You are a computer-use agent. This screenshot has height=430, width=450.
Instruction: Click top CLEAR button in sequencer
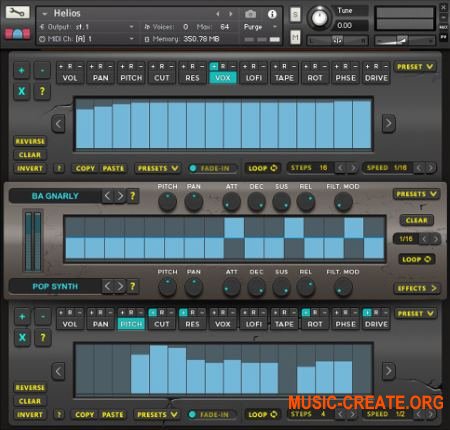pos(30,155)
